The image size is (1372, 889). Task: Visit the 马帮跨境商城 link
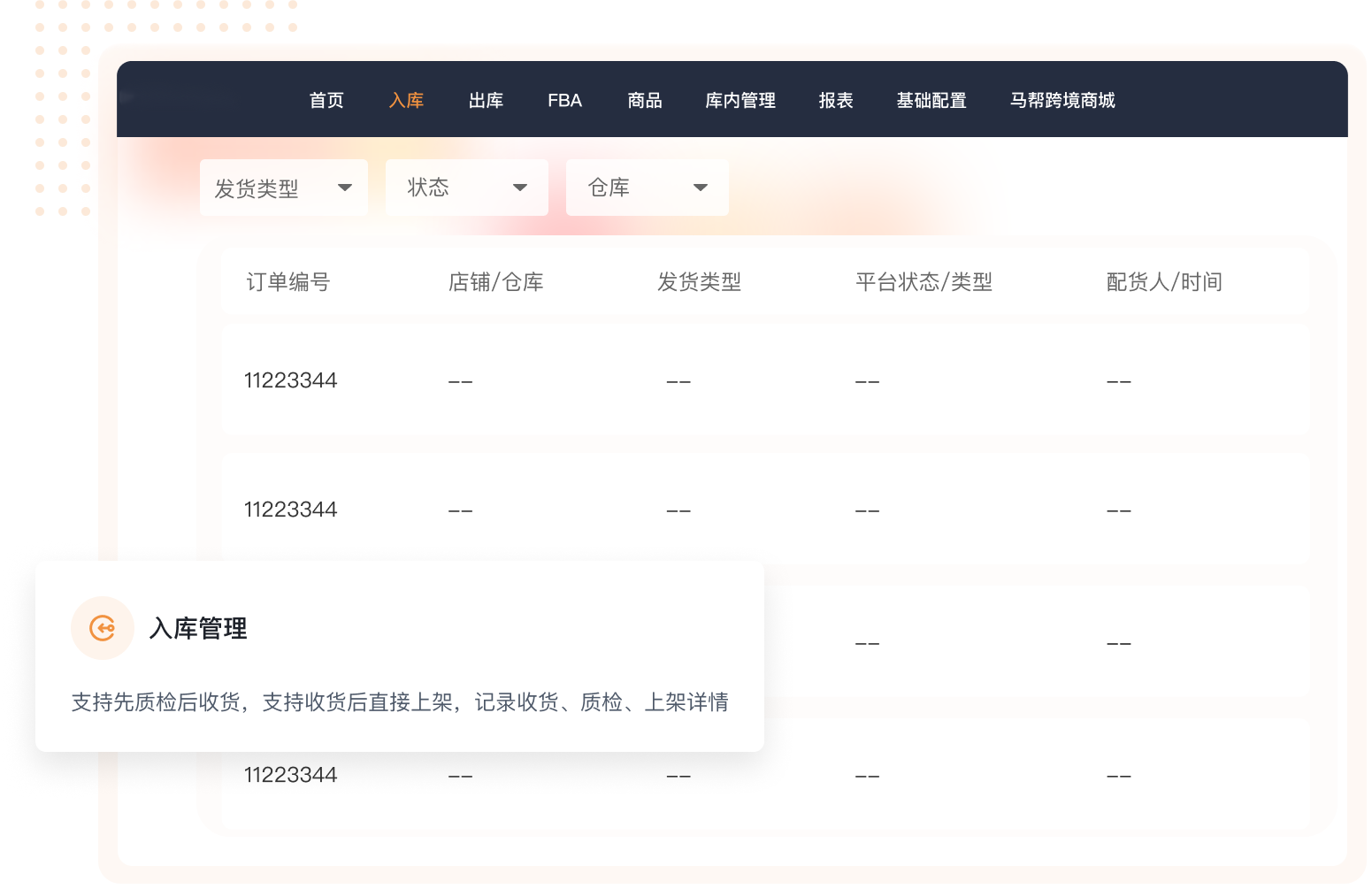[1062, 101]
